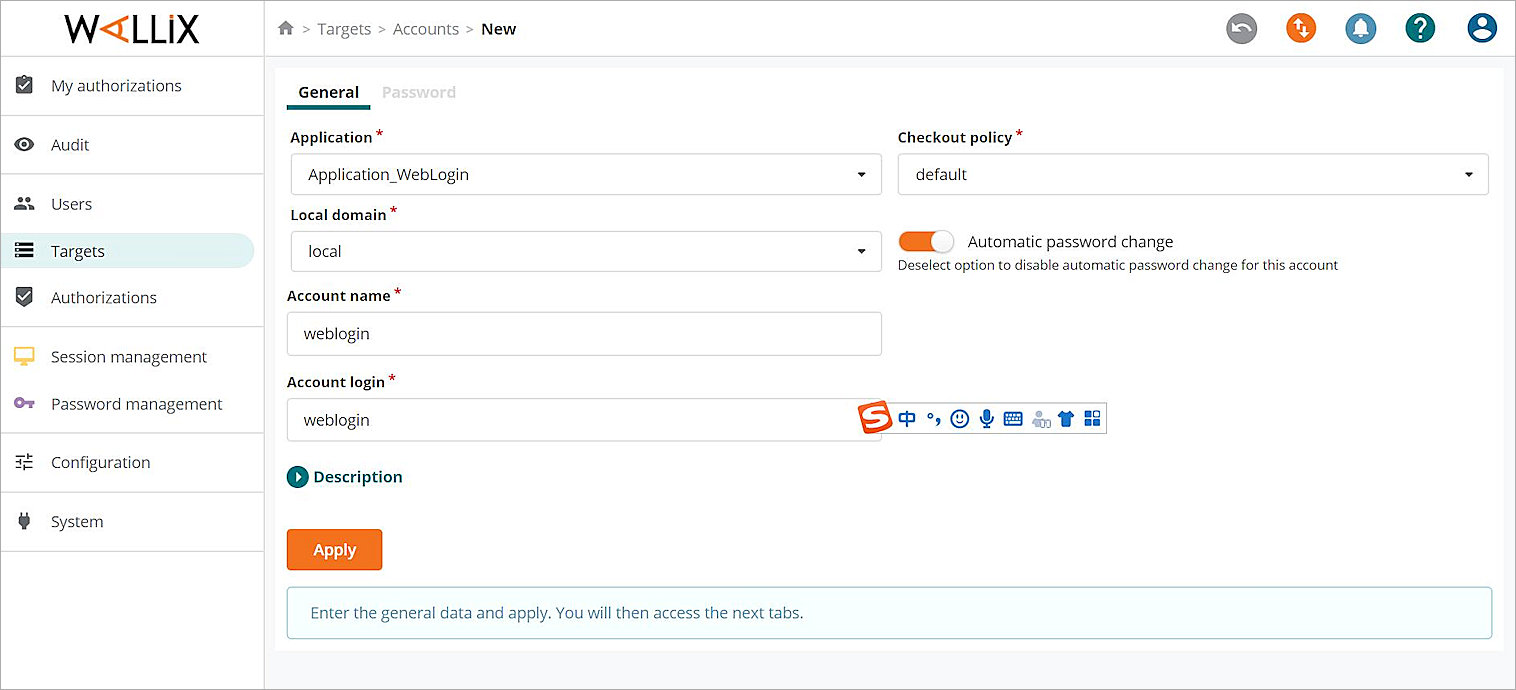Open help using the question mark icon
Image resolution: width=1516 pixels, height=690 pixels.
click(1420, 29)
